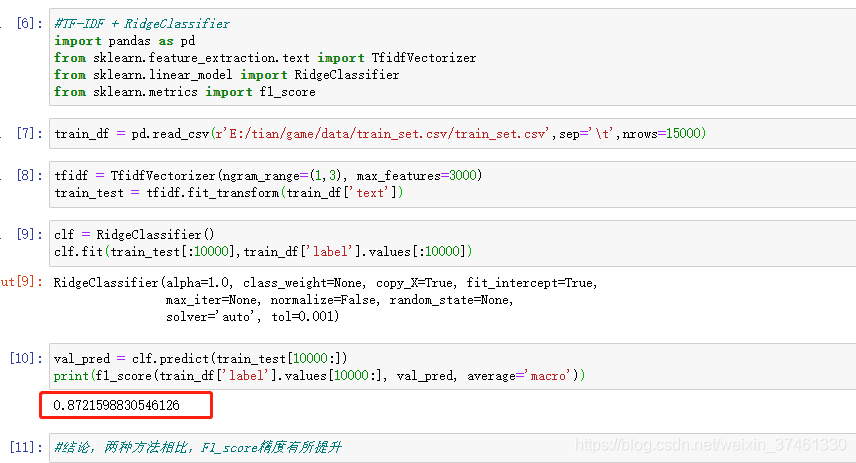Click the read_csv code cell [7]

[453, 133]
